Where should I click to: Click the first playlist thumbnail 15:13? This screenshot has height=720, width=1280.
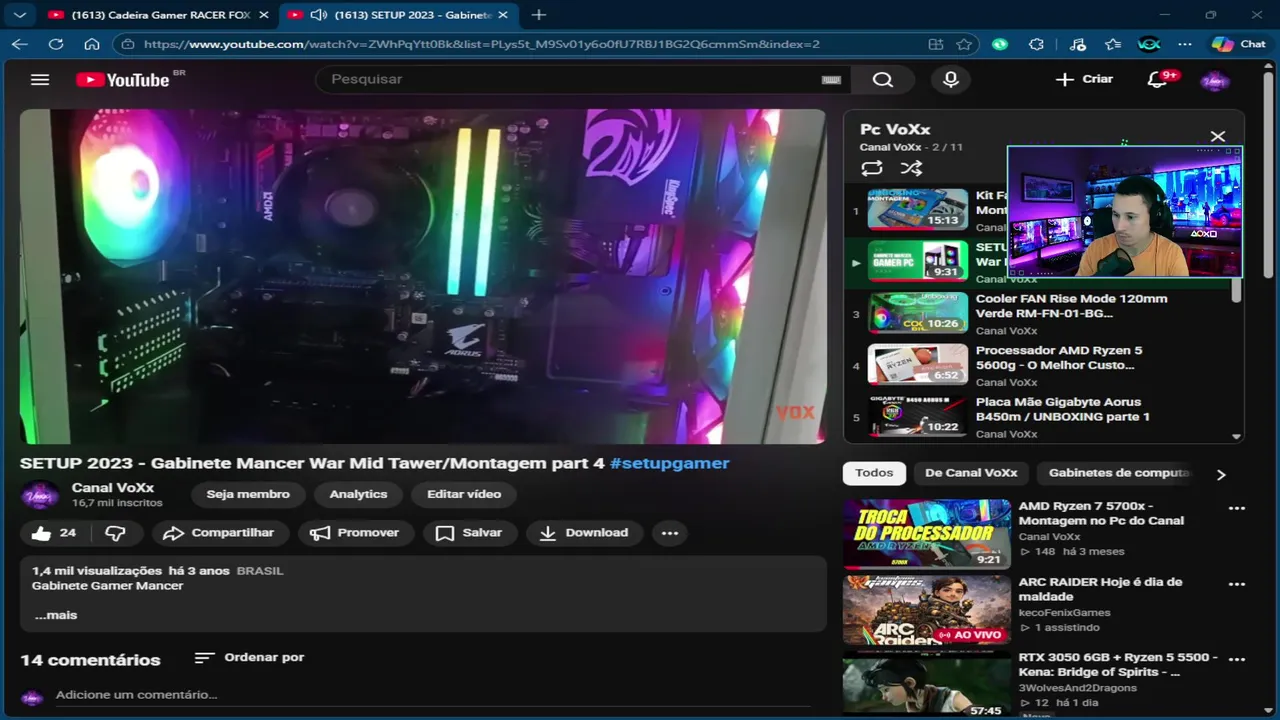(917, 209)
